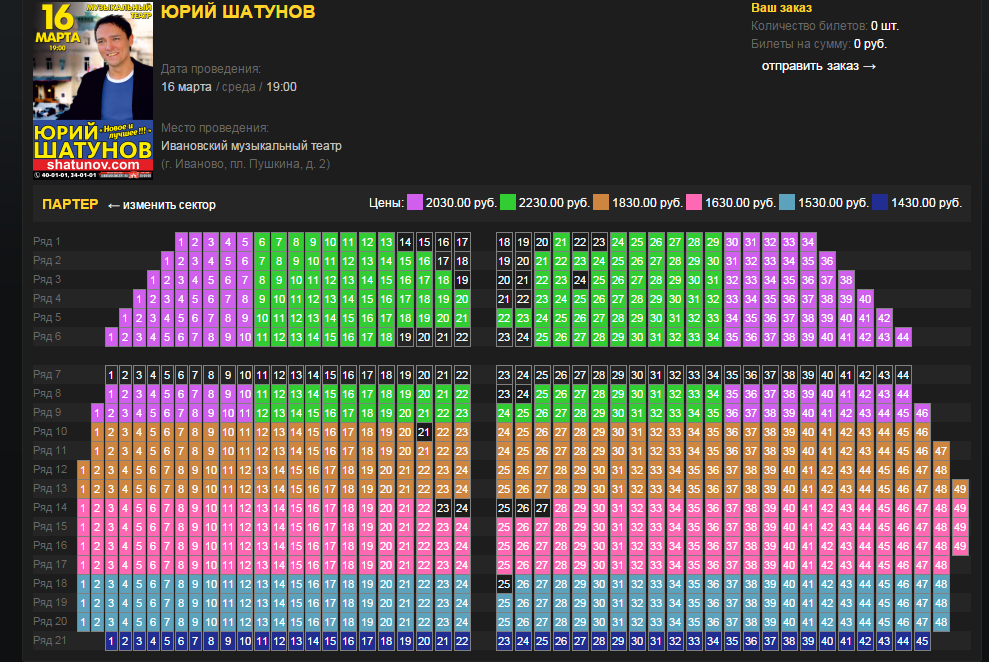Click the green 2230.00 руб. price swatch
The width and height of the screenshot is (989, 662).
point(507,203)
